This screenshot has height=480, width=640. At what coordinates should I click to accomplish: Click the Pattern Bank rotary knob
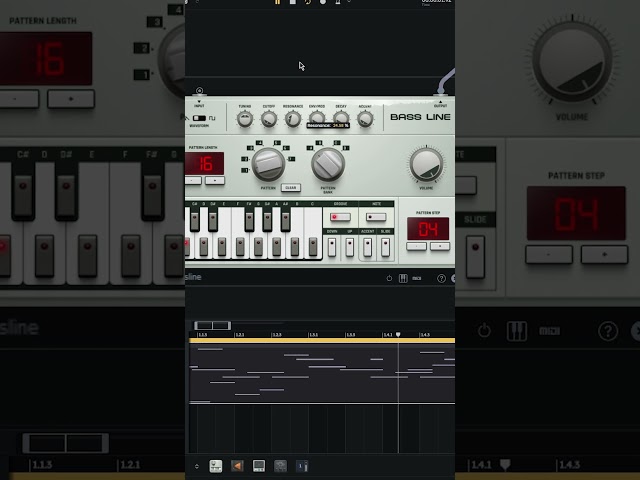[x=328, y=164]
